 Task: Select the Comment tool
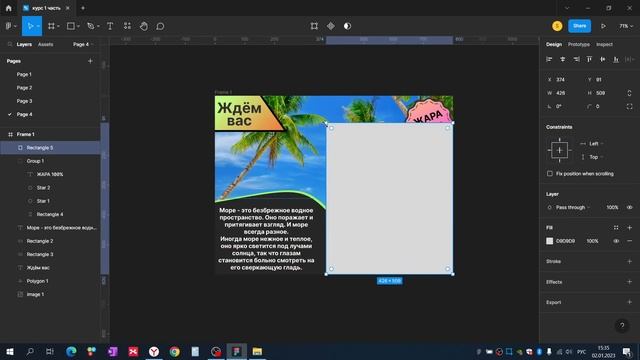pyautogui.click(x=160, y=26)
